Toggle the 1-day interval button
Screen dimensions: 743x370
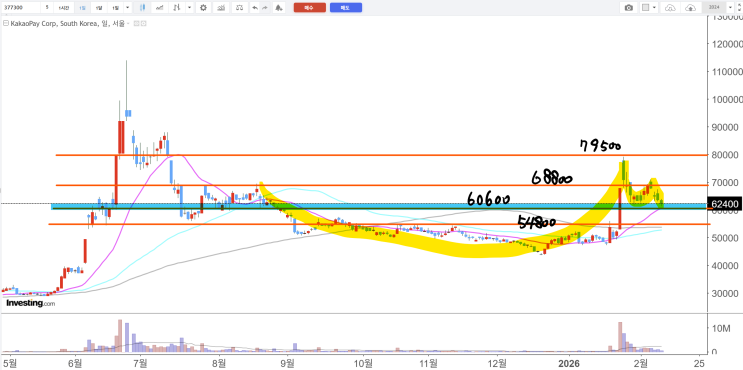[82, 8]
